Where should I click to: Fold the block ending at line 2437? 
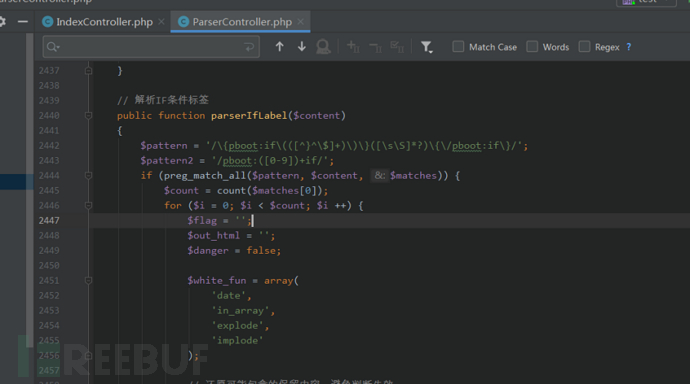click(88, 70)
